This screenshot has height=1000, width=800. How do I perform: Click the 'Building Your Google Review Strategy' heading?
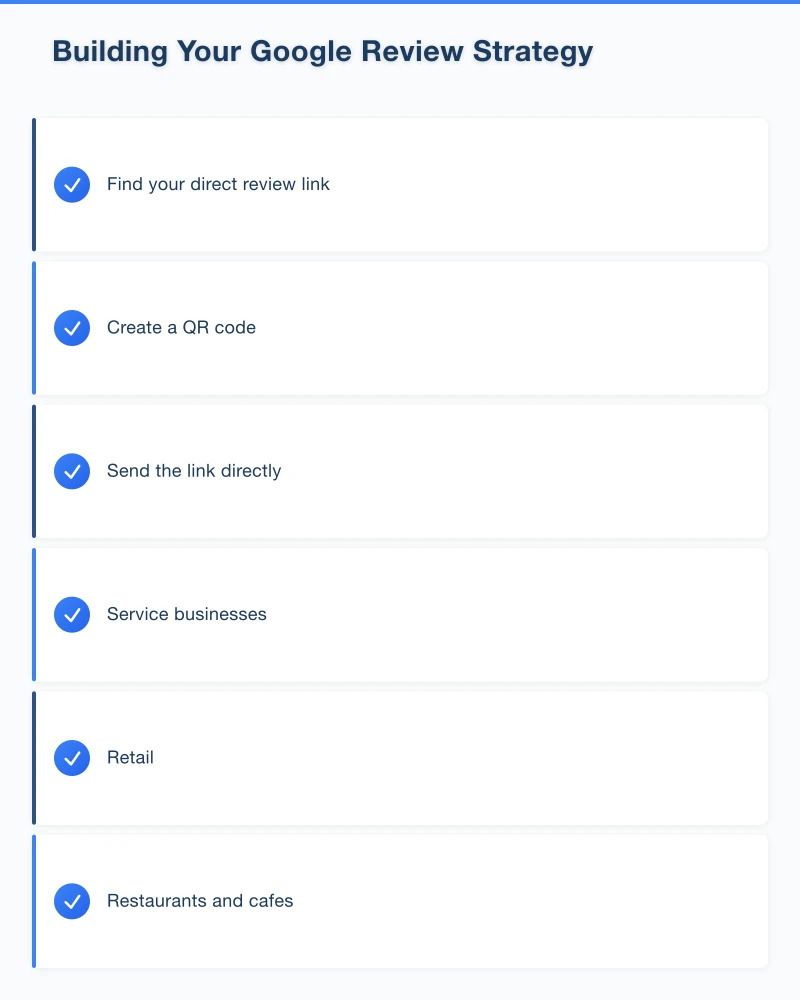coord(323,51)
